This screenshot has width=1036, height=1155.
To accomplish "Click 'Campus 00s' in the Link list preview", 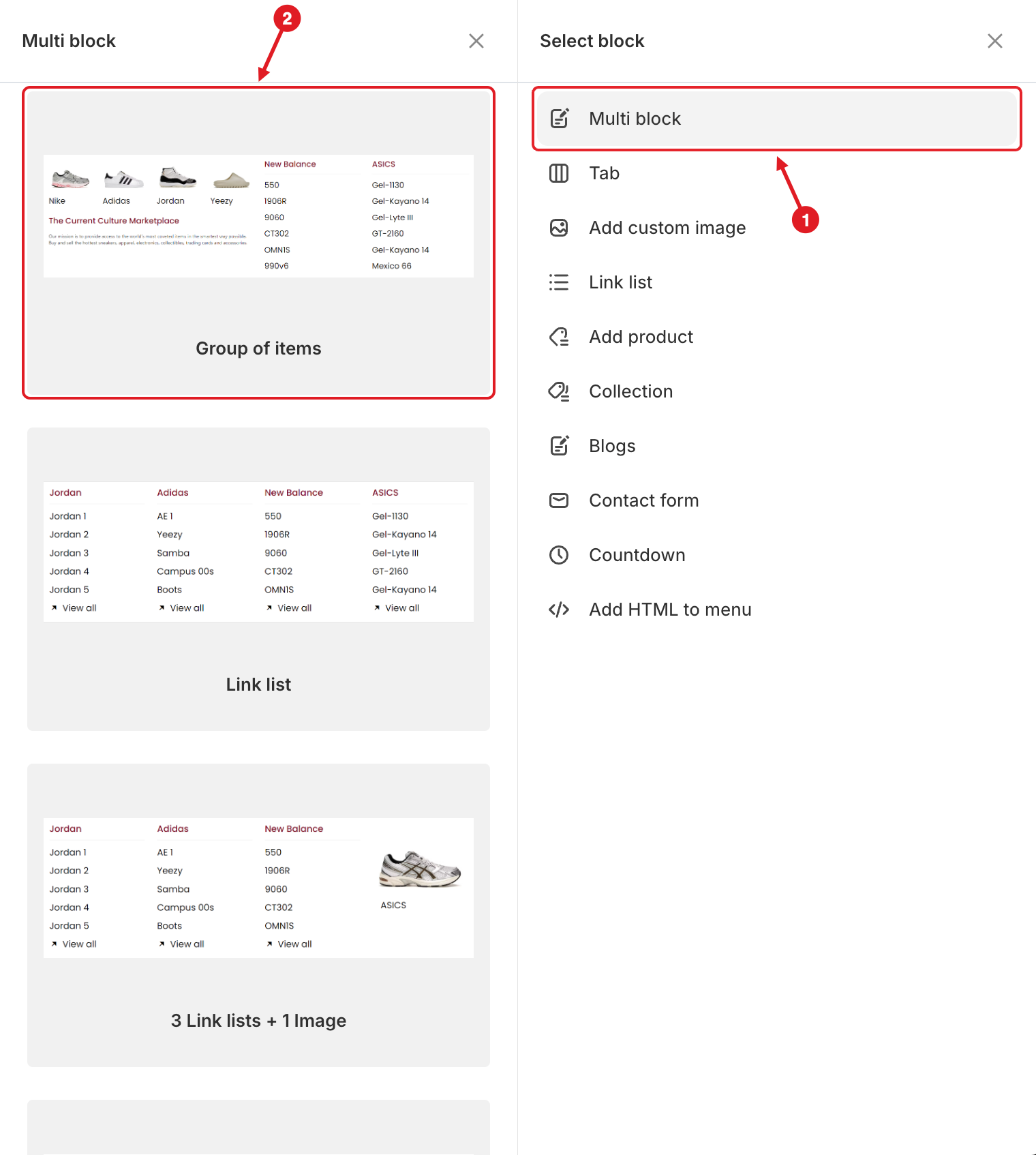I will click(185, 571).
